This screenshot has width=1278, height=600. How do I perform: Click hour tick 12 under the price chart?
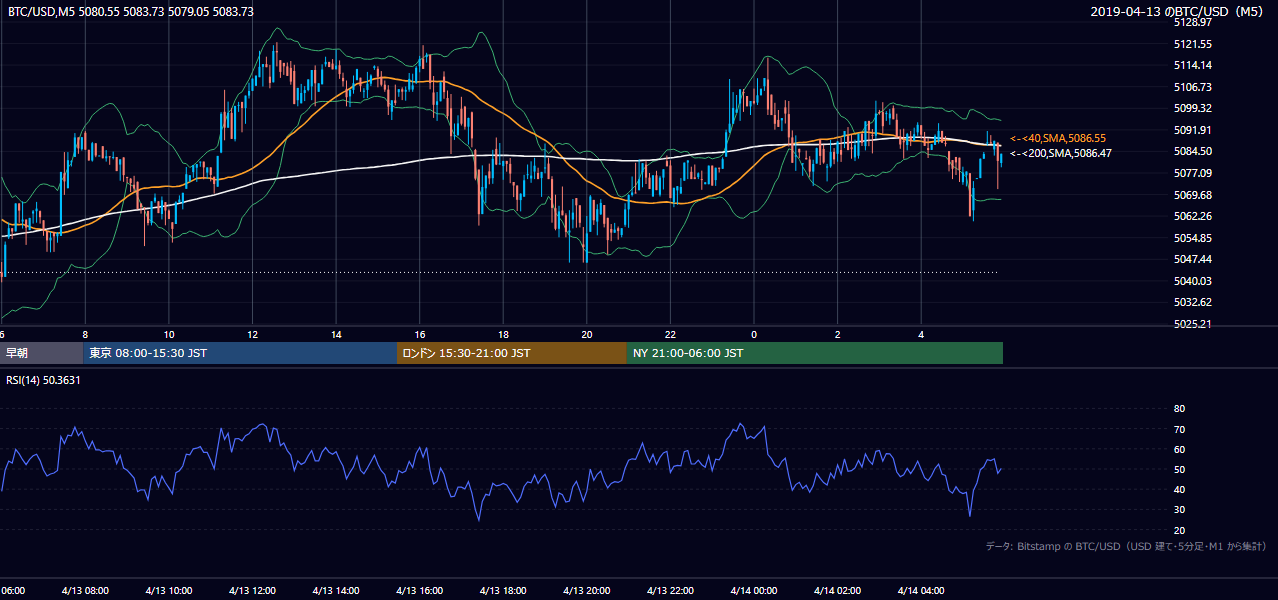coord(253,335)
